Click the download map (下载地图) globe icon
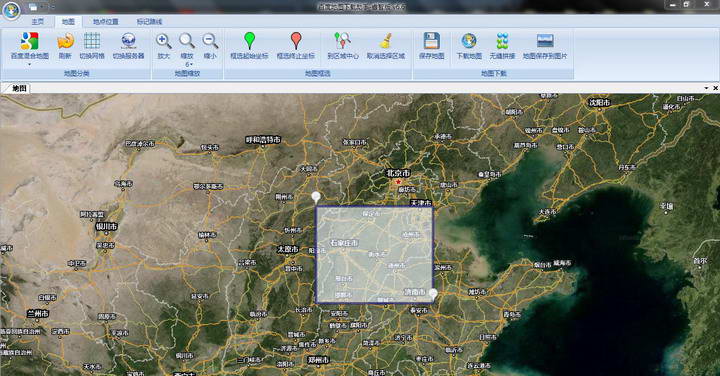 coord(469,41)
